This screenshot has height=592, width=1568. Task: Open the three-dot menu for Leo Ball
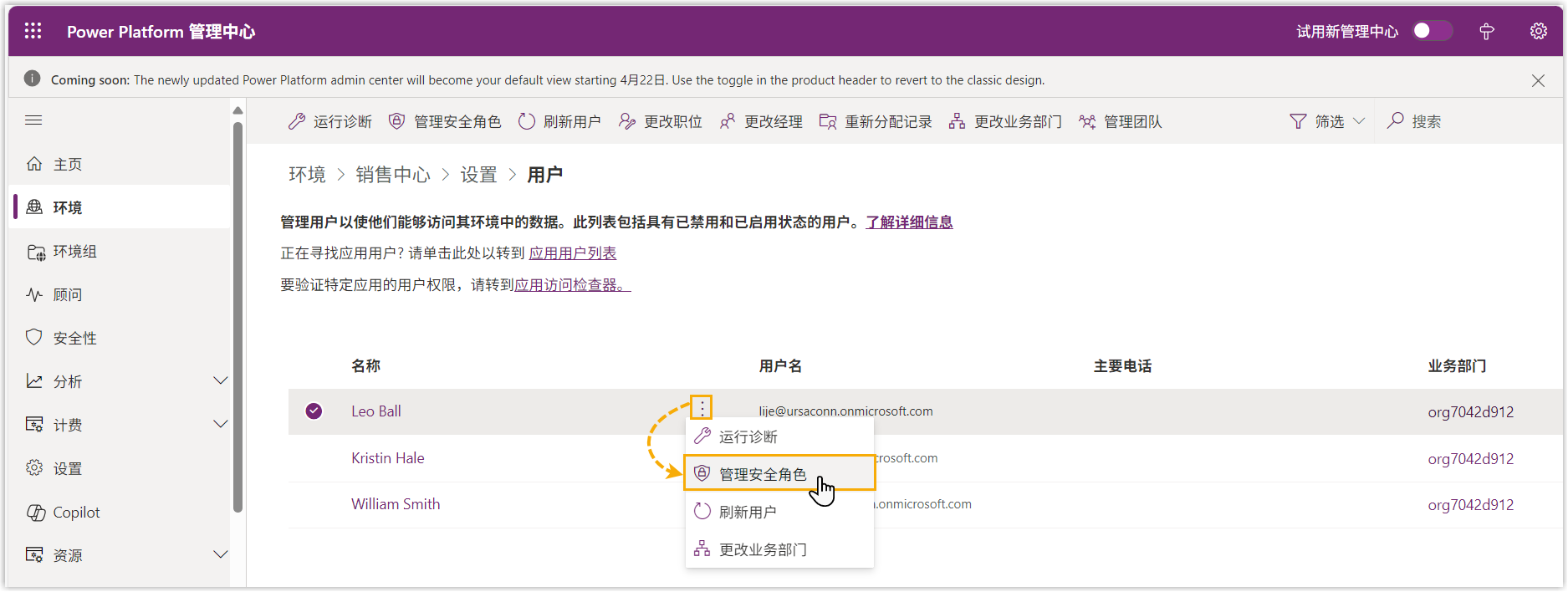pos(701,407)
